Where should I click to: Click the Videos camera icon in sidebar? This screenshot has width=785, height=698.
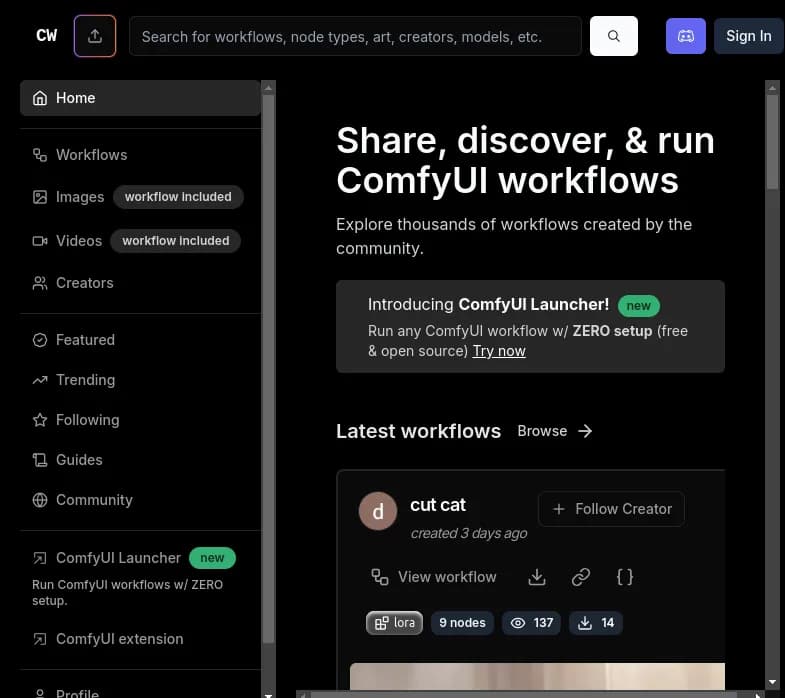click(x=40, y=241)
